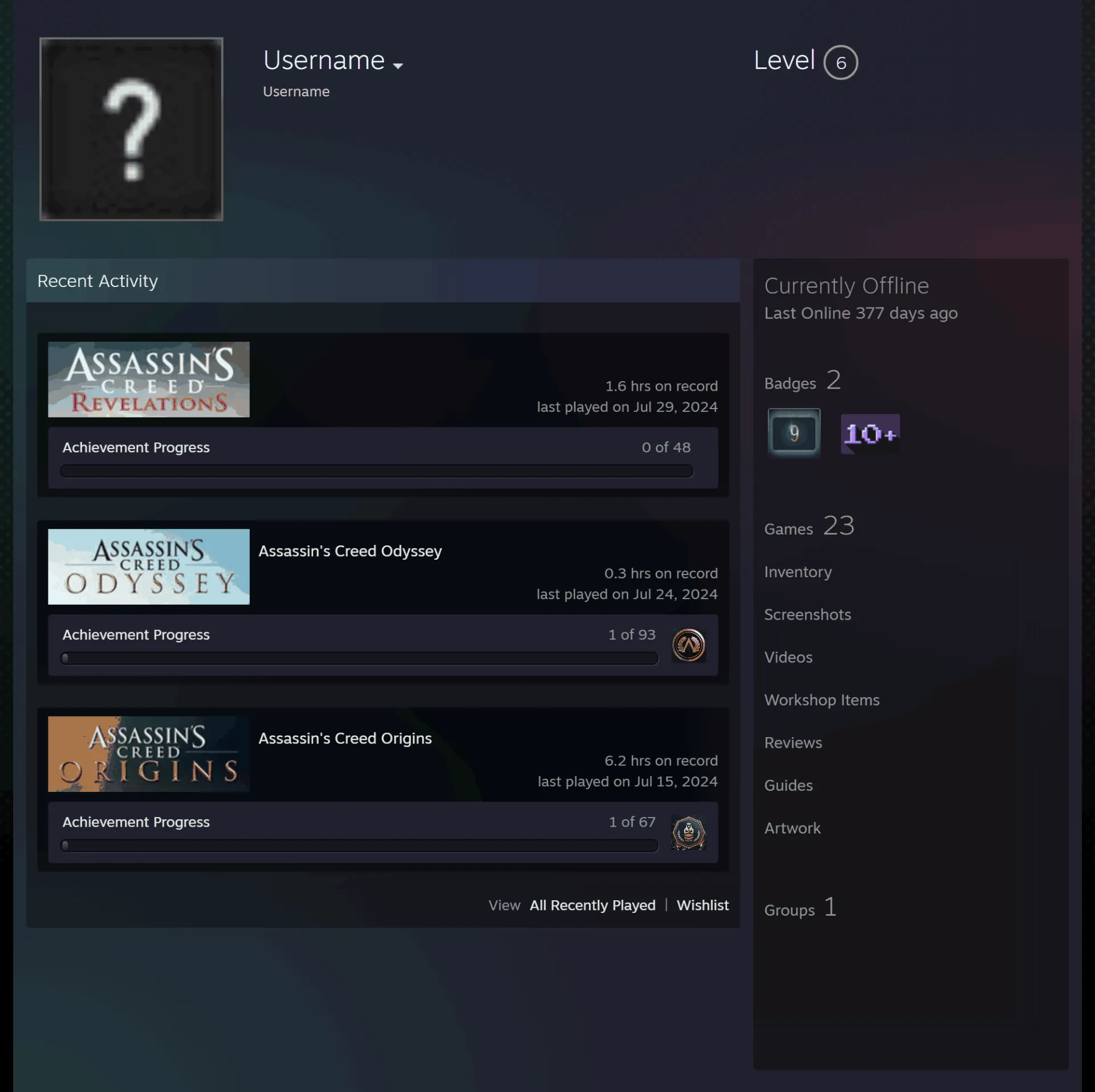Click the Origins achievement progress bar
The height and width of the screenshot is (1092, 1095).
[359, 846]
